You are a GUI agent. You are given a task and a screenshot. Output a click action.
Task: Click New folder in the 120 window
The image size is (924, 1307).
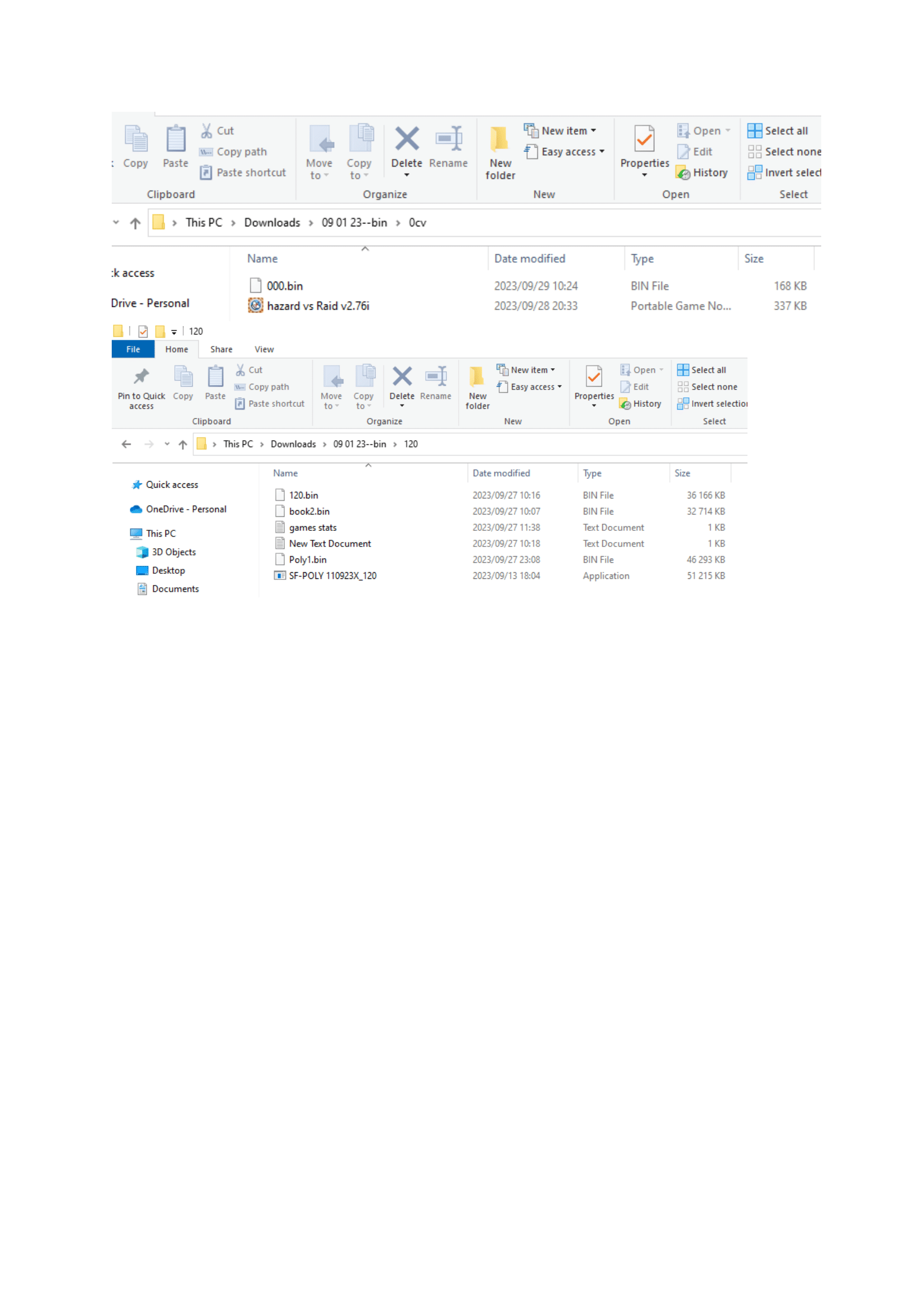click(477, 388)
